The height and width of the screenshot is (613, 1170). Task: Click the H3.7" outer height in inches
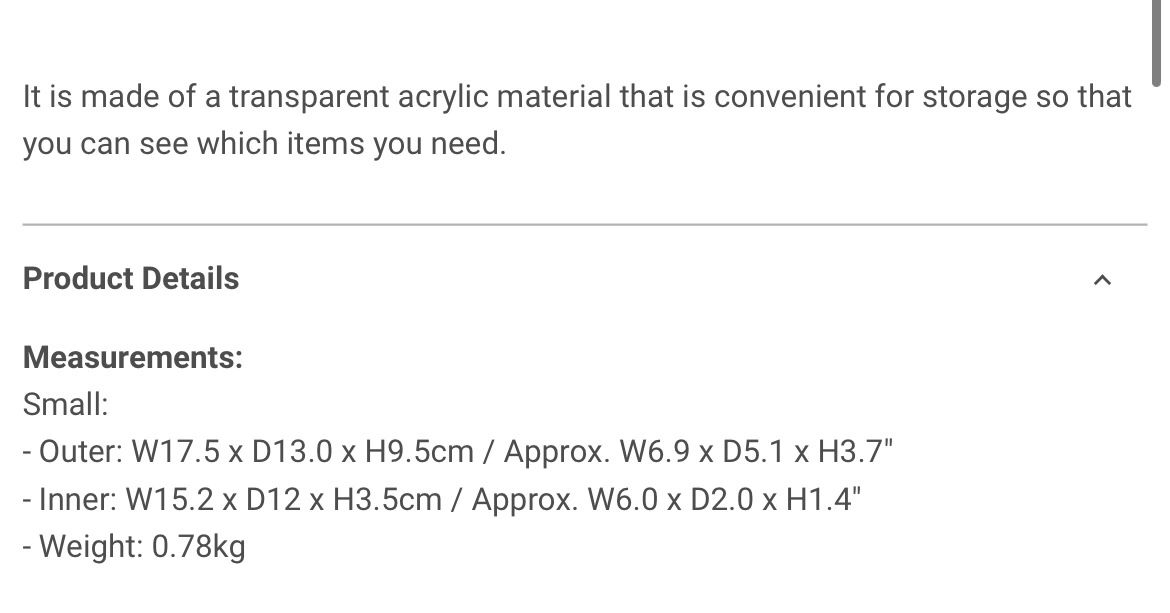(x=855, y=452)
